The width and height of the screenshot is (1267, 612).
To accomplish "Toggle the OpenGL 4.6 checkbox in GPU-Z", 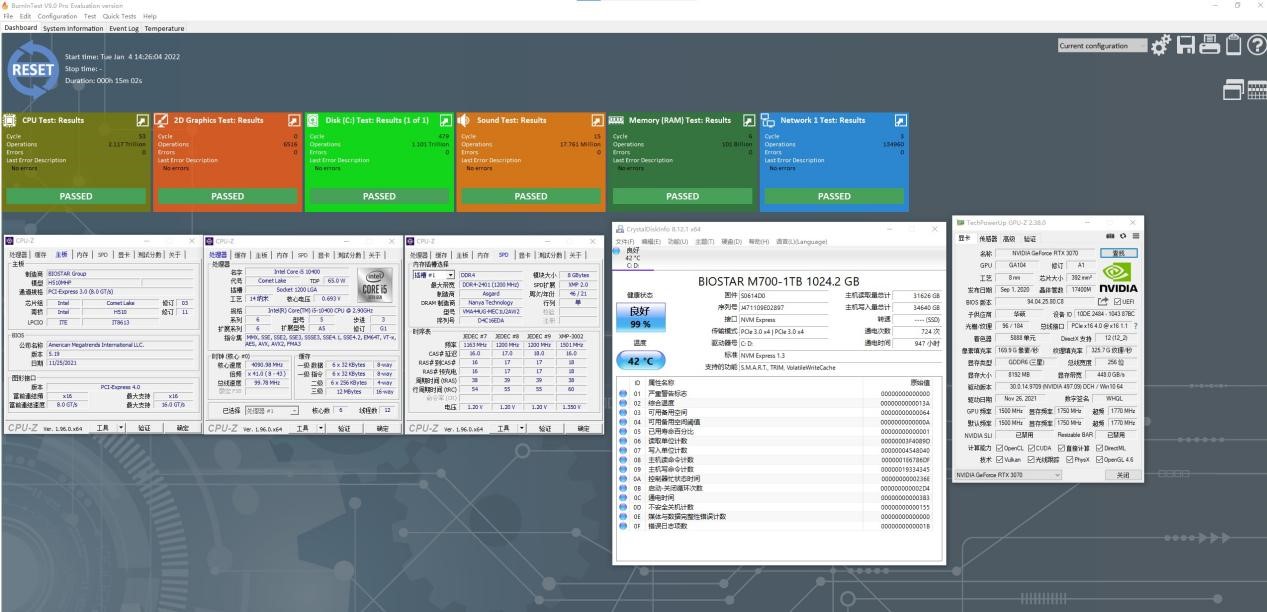I will click(1098, 459).
